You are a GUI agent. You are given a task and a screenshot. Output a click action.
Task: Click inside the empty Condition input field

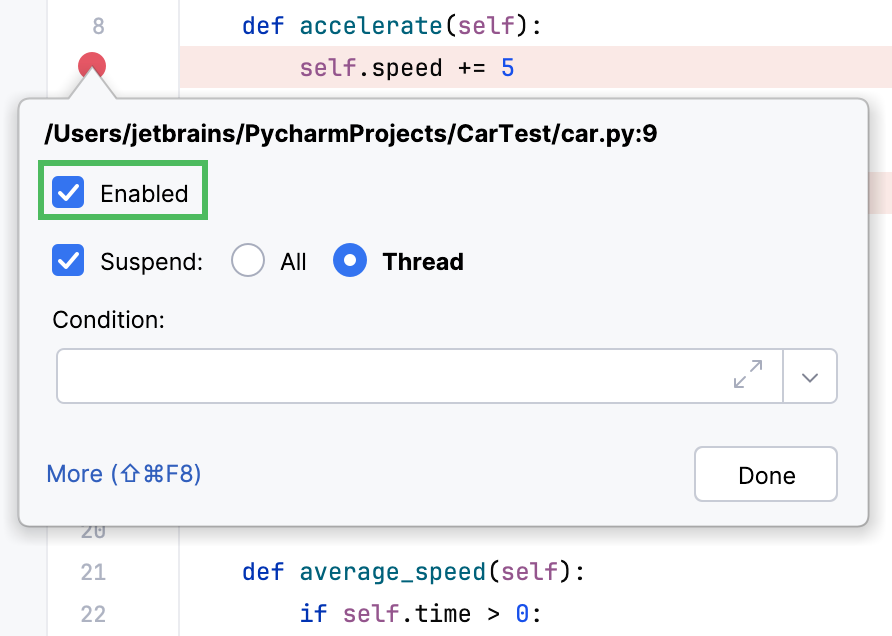400,376
